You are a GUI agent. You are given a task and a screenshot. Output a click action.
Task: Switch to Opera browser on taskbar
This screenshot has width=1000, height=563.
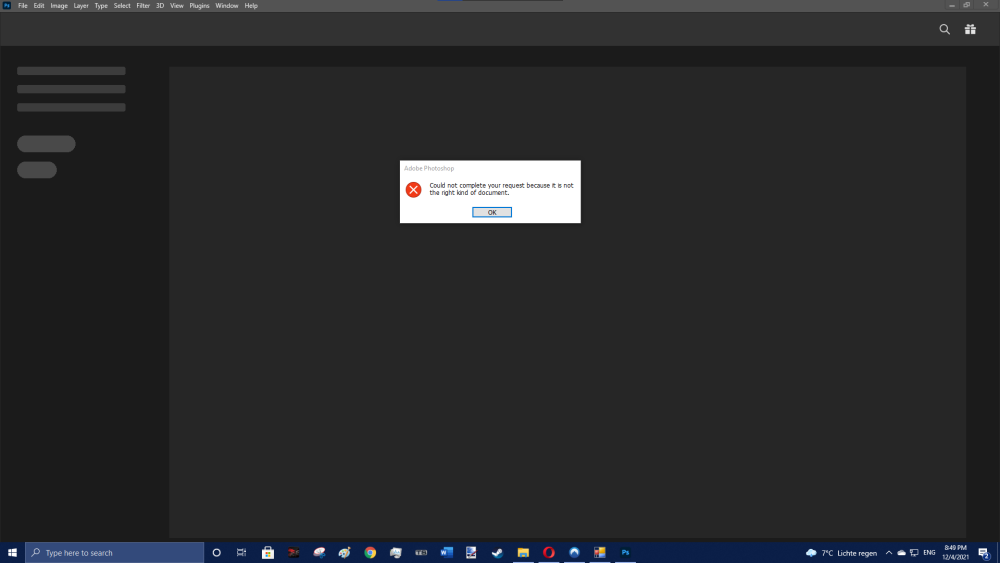point(548,553)
